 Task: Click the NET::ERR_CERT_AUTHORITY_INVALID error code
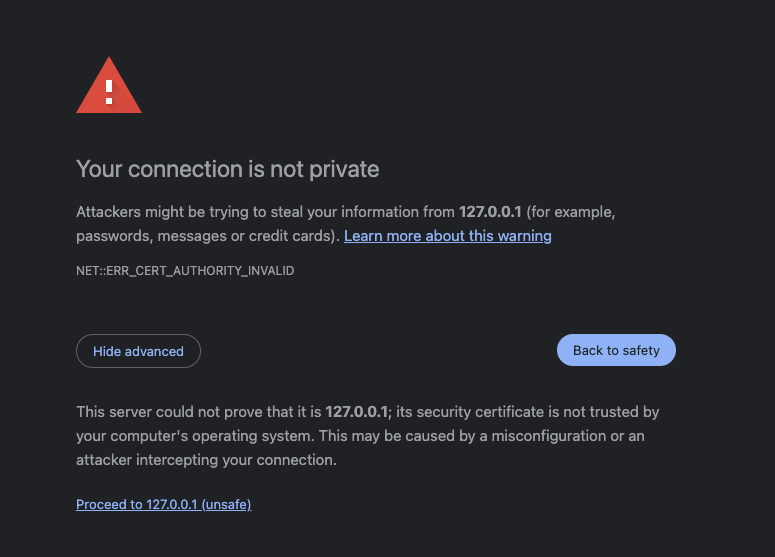pyautogui.click(x=185, y=271)
